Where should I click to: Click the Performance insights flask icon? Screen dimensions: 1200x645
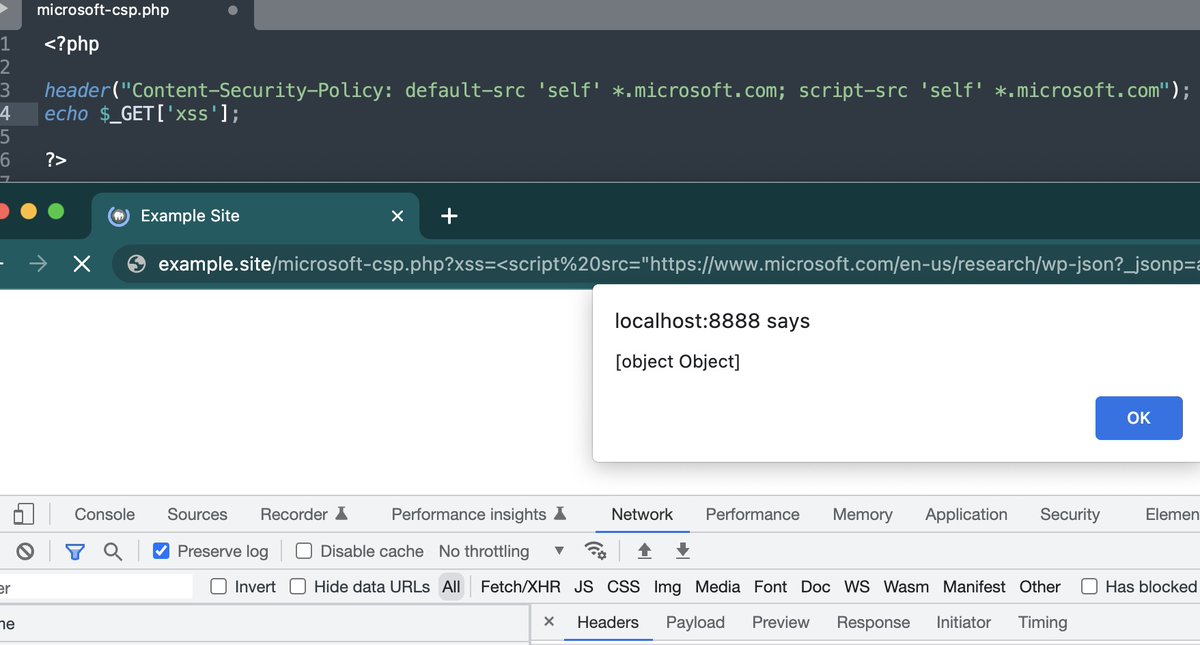pos(560,514)
